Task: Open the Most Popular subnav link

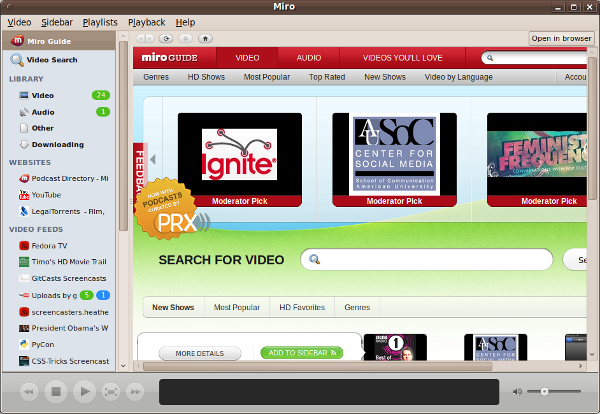Action: [x=267, y=77]
